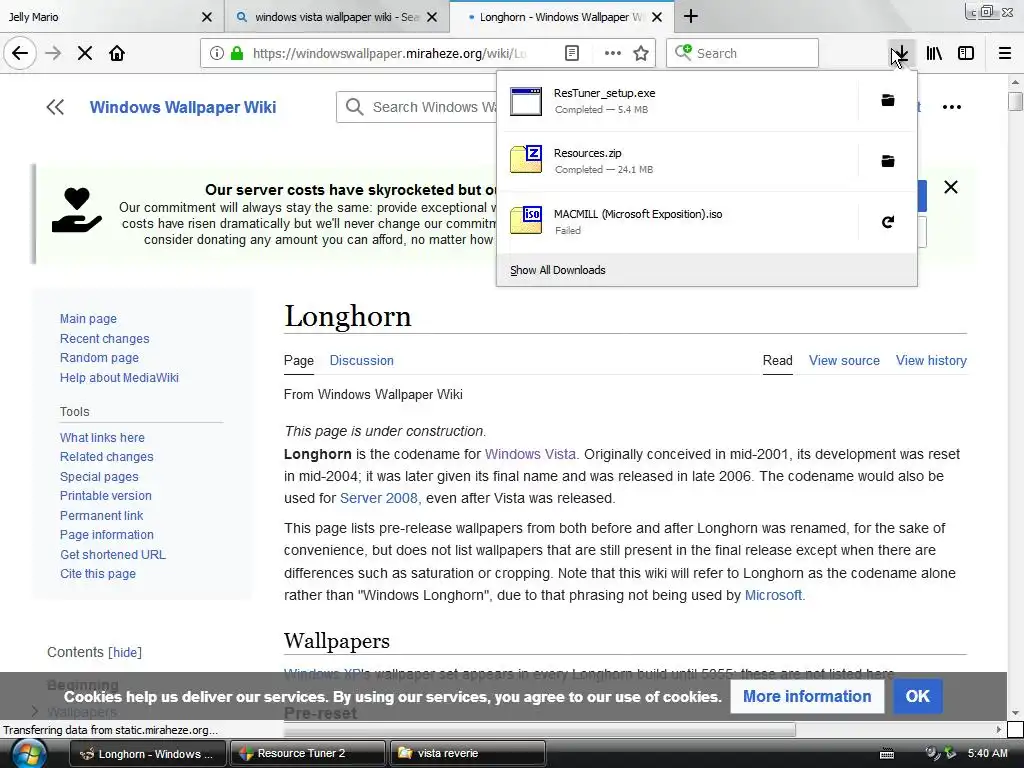
Task: Select the Longhorn - Windows Wallpaper tab
Action: pos(562,17)
